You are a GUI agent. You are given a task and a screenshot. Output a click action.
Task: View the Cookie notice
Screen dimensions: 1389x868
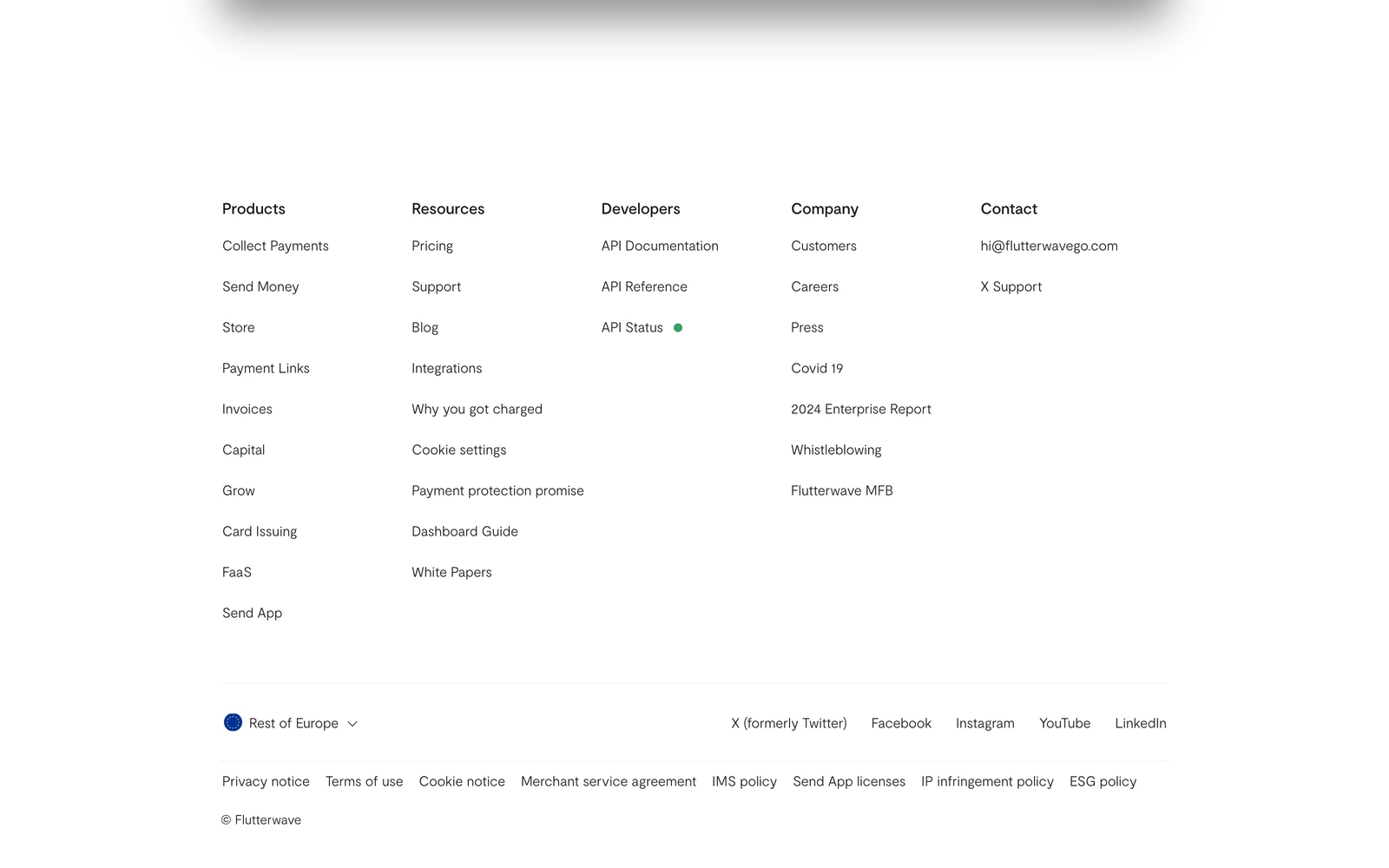(x=462, y=781)
